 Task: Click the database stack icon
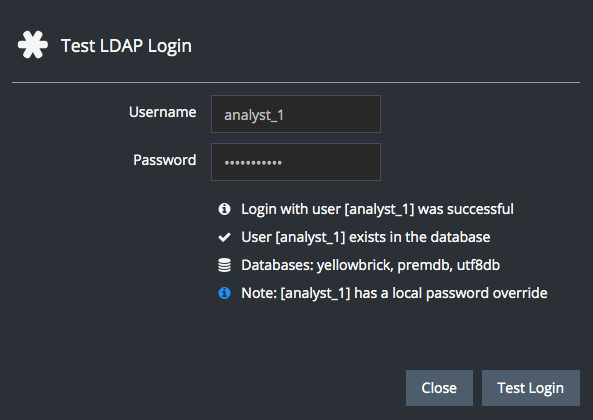tap(224, 265)
